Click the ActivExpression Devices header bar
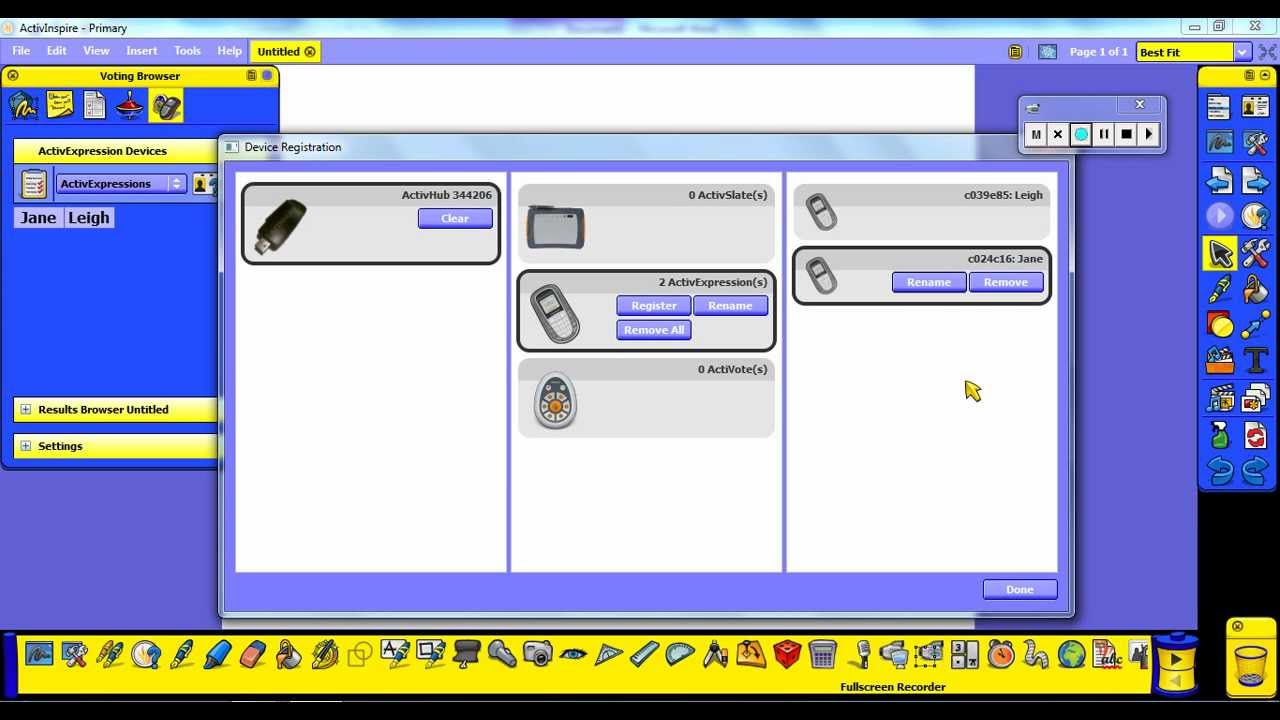 [116, 151]
